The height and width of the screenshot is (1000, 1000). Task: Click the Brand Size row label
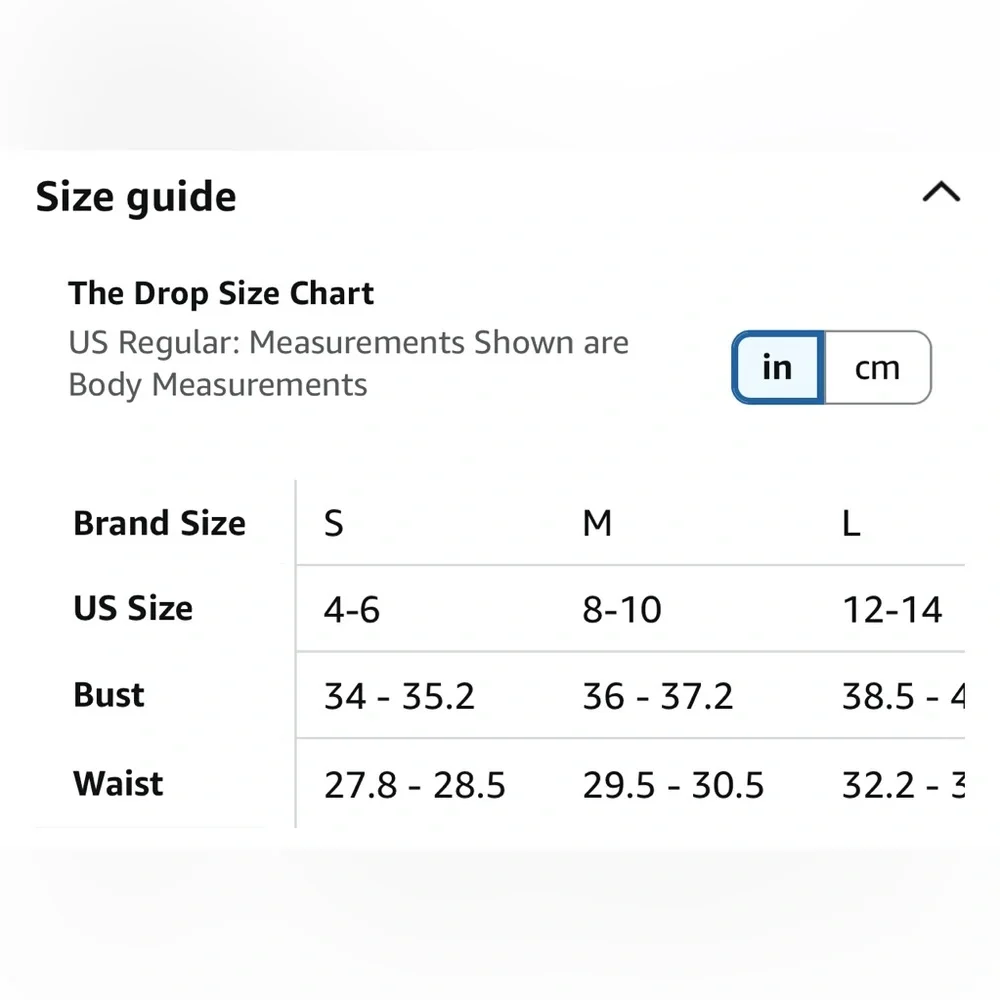tap(159, 523)
